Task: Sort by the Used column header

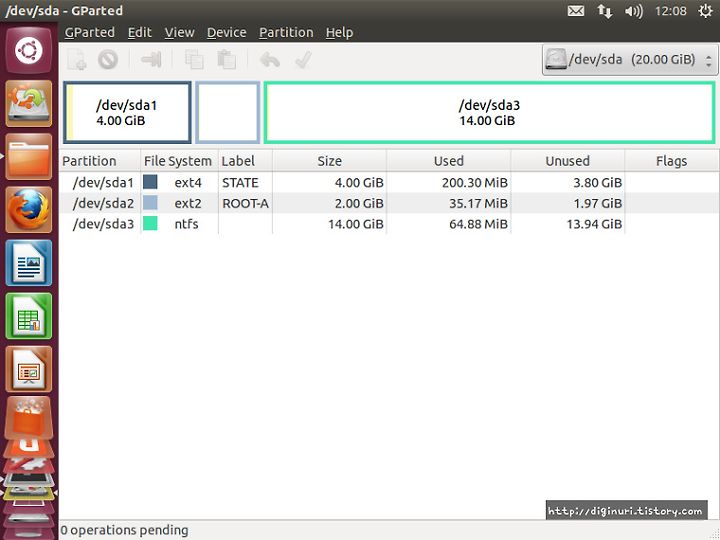Action: coord(449,161)
